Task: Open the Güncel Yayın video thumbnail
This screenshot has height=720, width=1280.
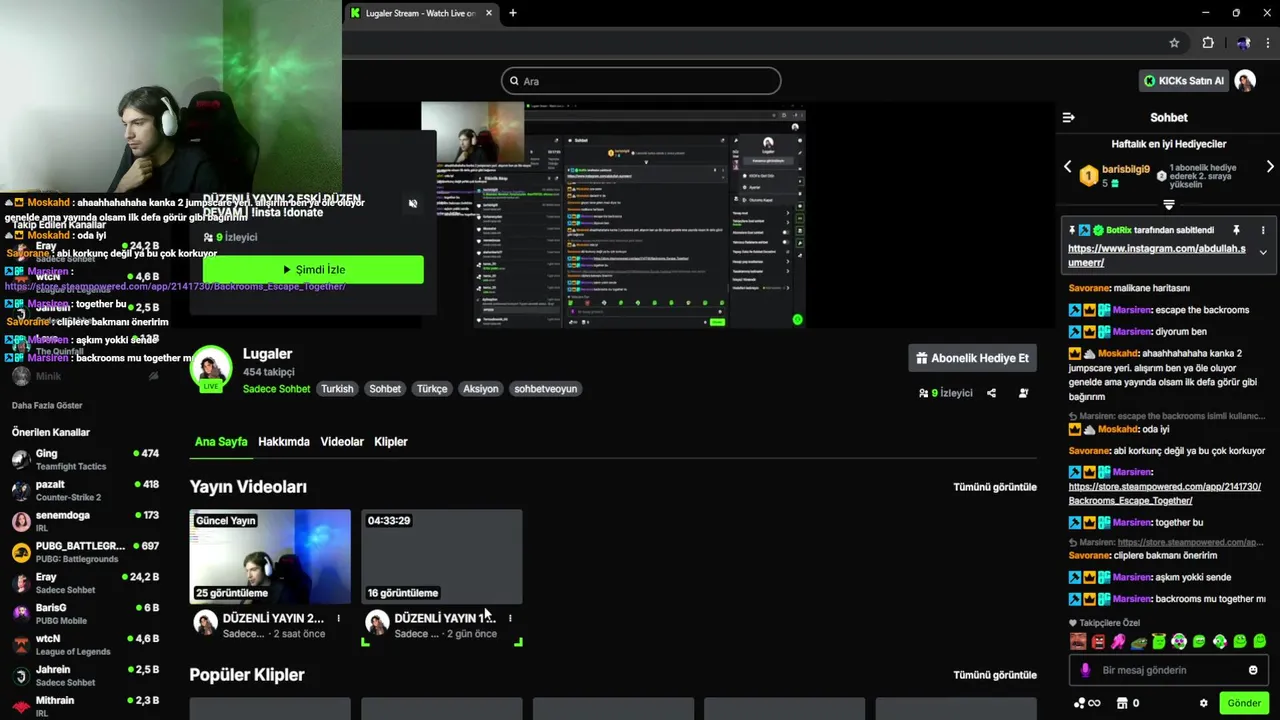Action: point(270,556)
